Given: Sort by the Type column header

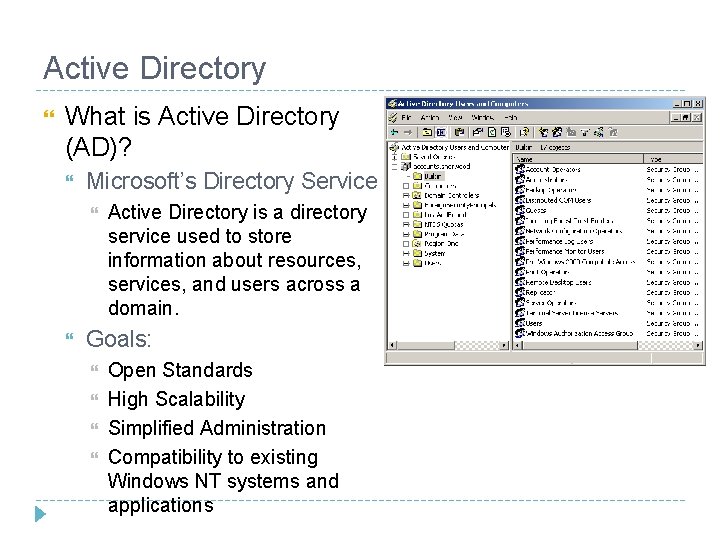Looking at the screenshot, I should click(x=673, y=159).
